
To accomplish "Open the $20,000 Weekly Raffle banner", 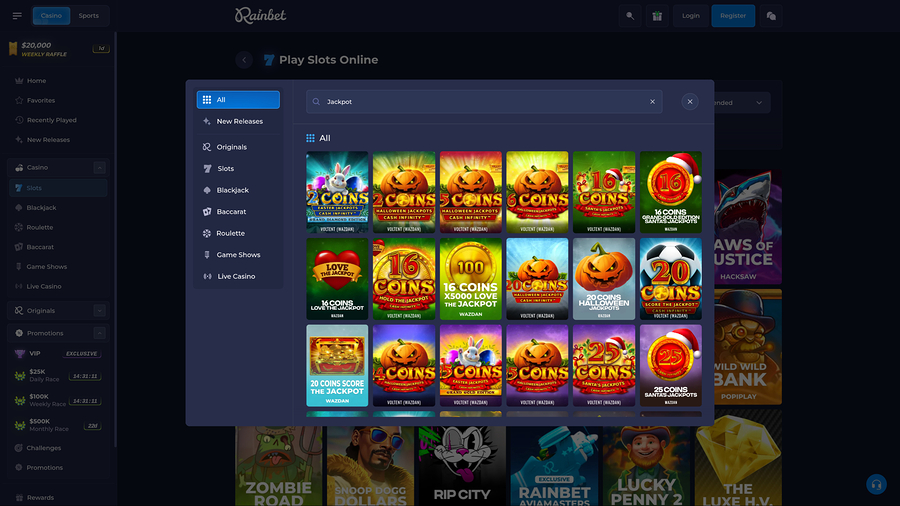I will coord(57,49).
